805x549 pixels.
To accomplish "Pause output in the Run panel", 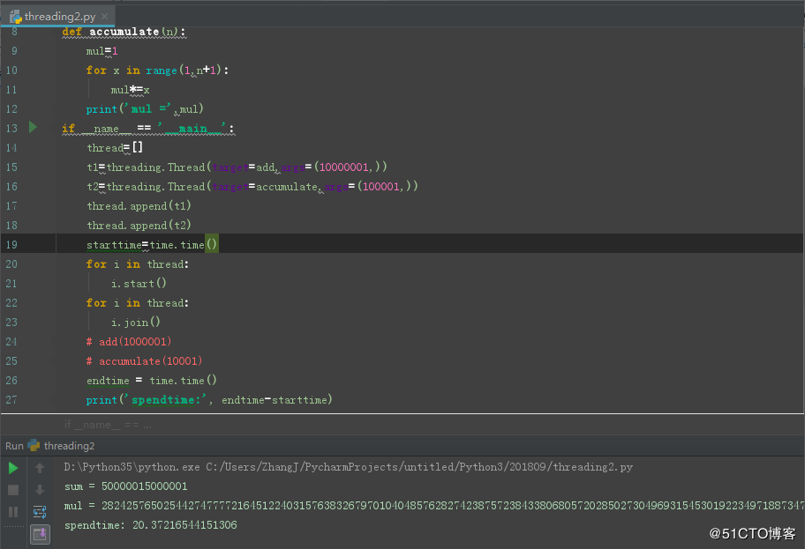I will [x=13, y=512].
